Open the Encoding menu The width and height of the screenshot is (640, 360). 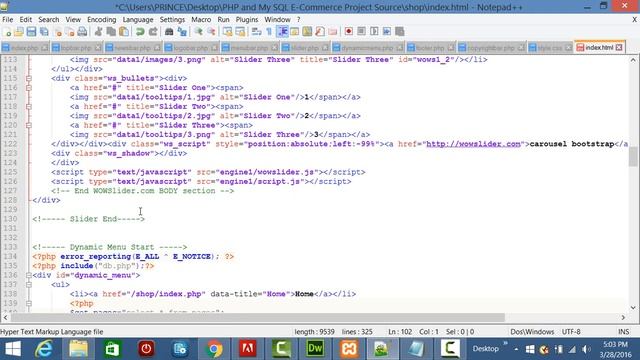pos(102,20)
